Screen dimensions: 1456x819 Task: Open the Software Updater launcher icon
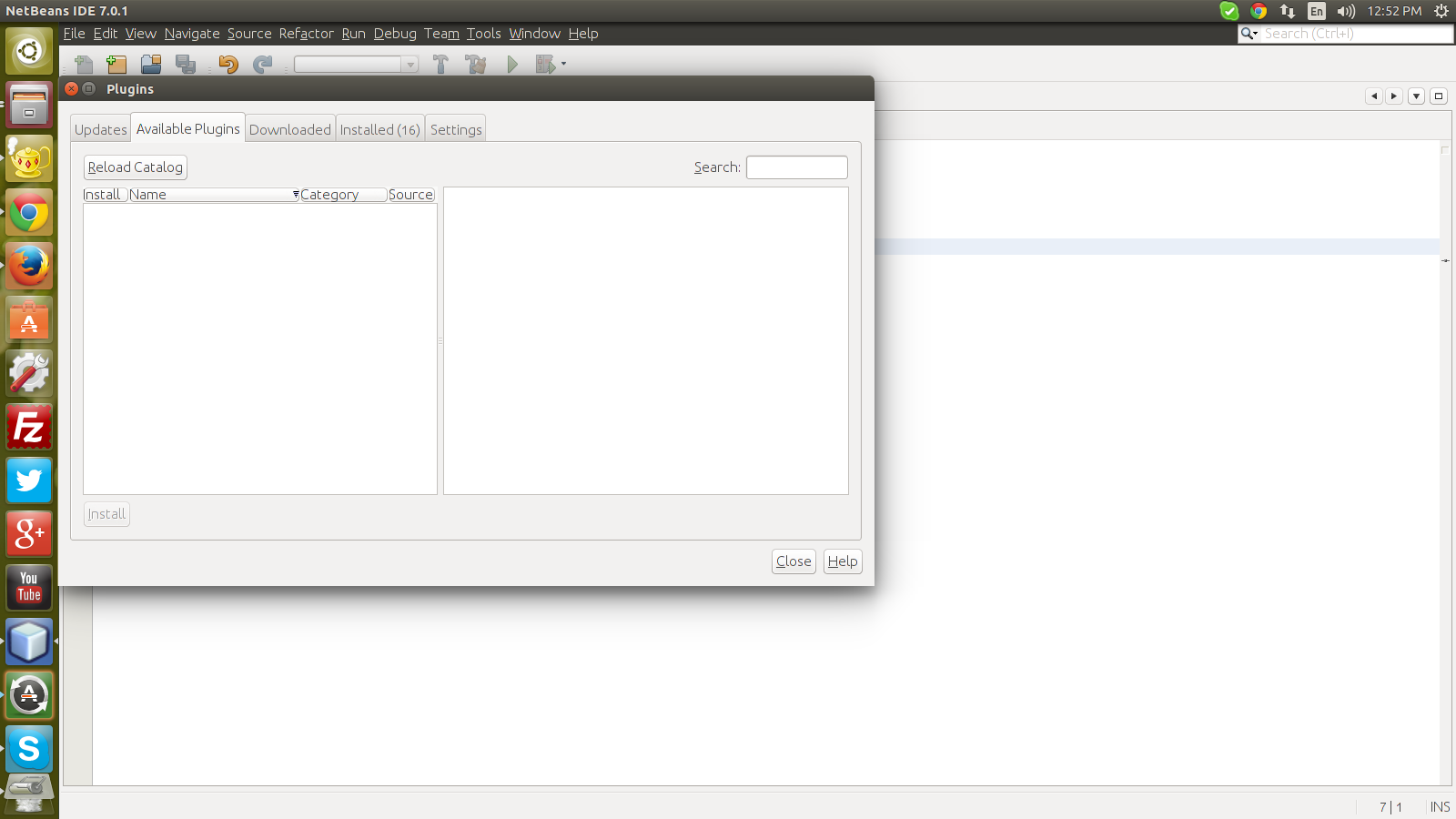(29, 695)
